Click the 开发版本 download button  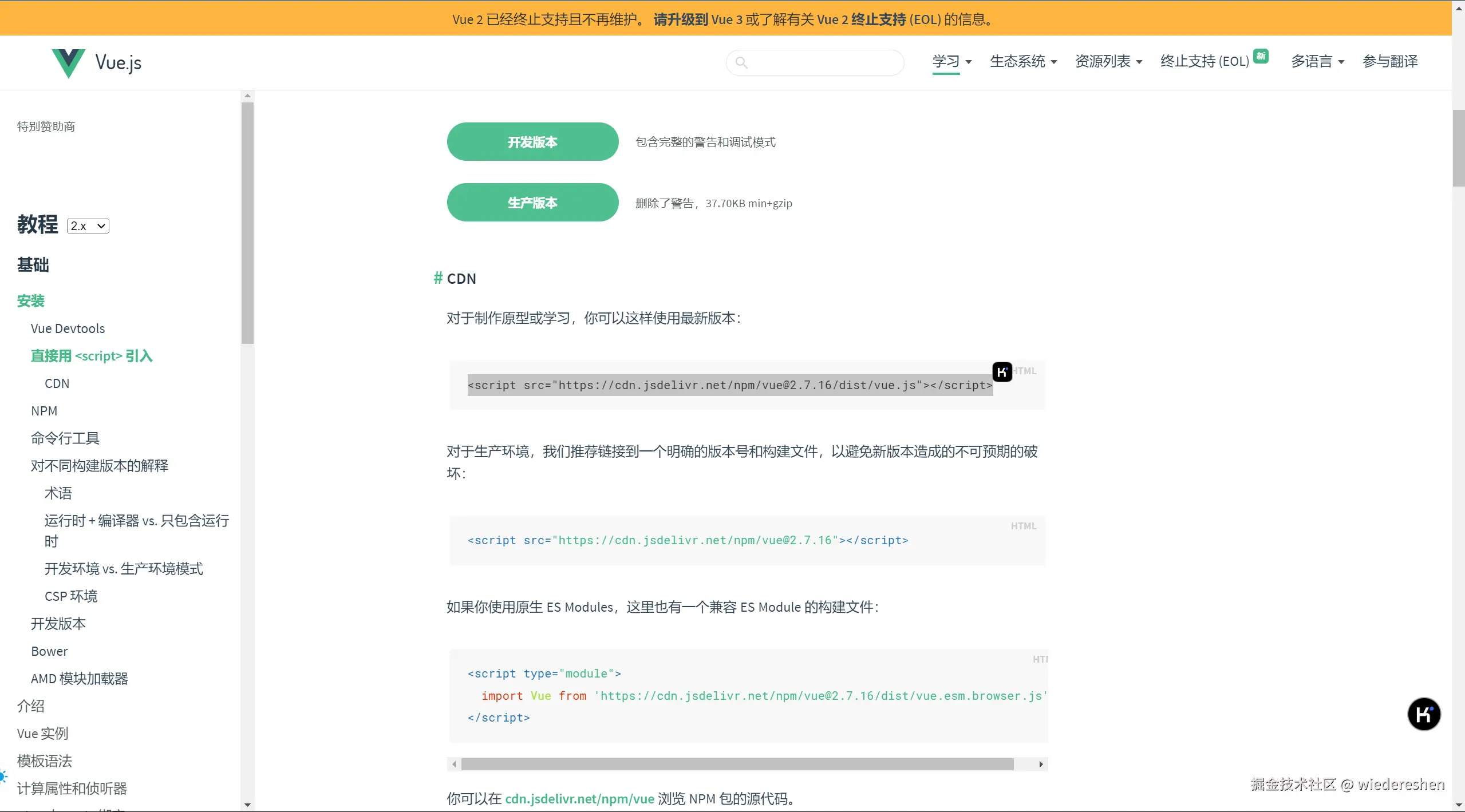(532, 142)
